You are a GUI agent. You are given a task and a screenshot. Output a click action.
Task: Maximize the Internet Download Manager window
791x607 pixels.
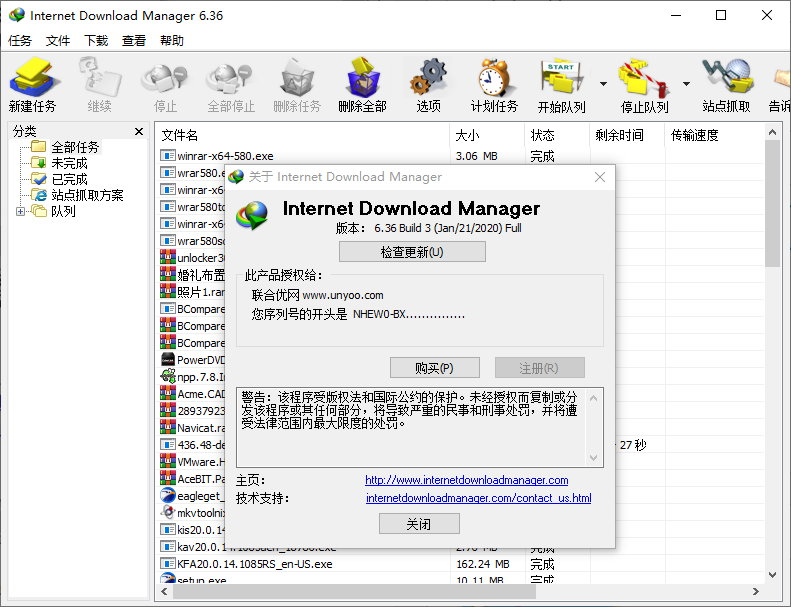coord(721,15)
